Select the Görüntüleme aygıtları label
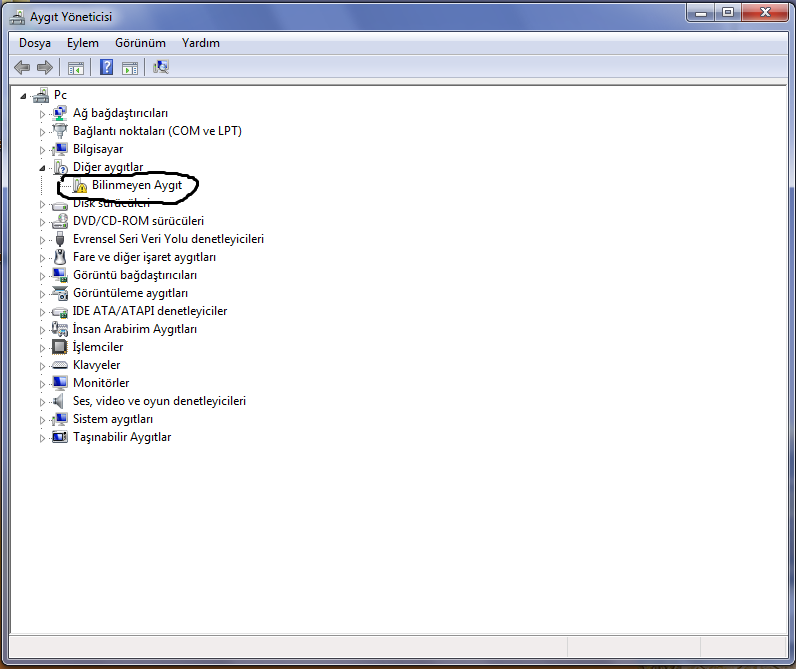 (130, 293)
